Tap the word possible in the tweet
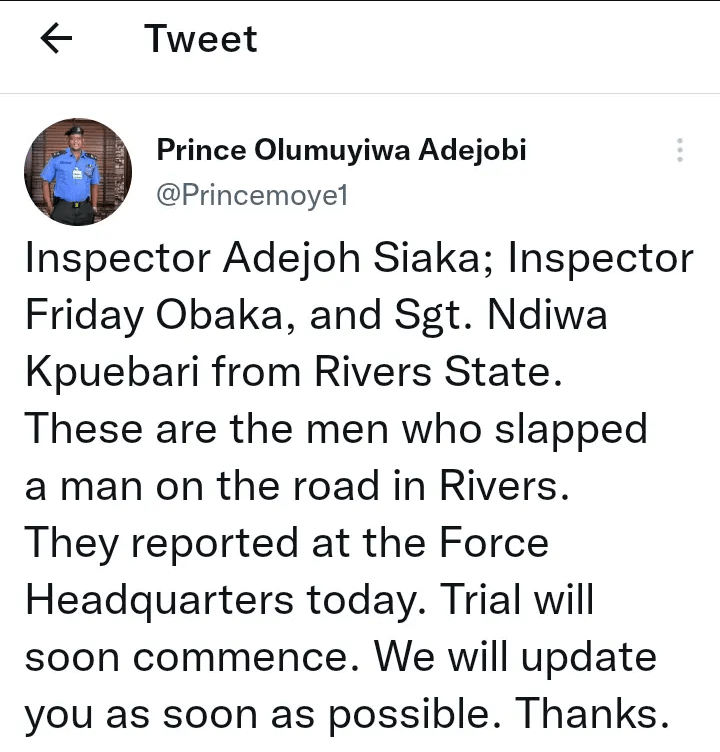720x752 pixels. (422, 715)
